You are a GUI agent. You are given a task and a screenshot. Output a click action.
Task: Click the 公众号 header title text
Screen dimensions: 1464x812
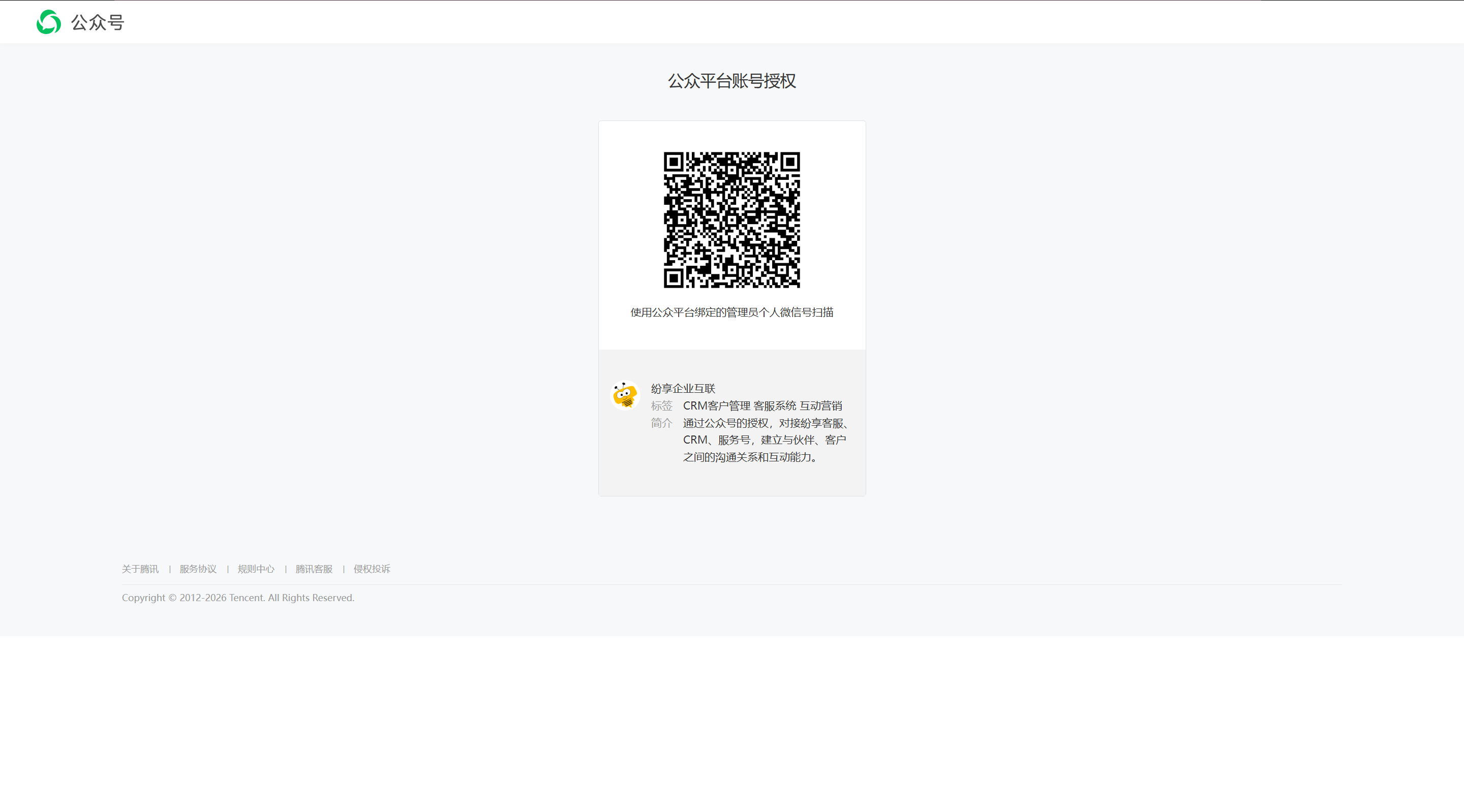tap(97, 23)
